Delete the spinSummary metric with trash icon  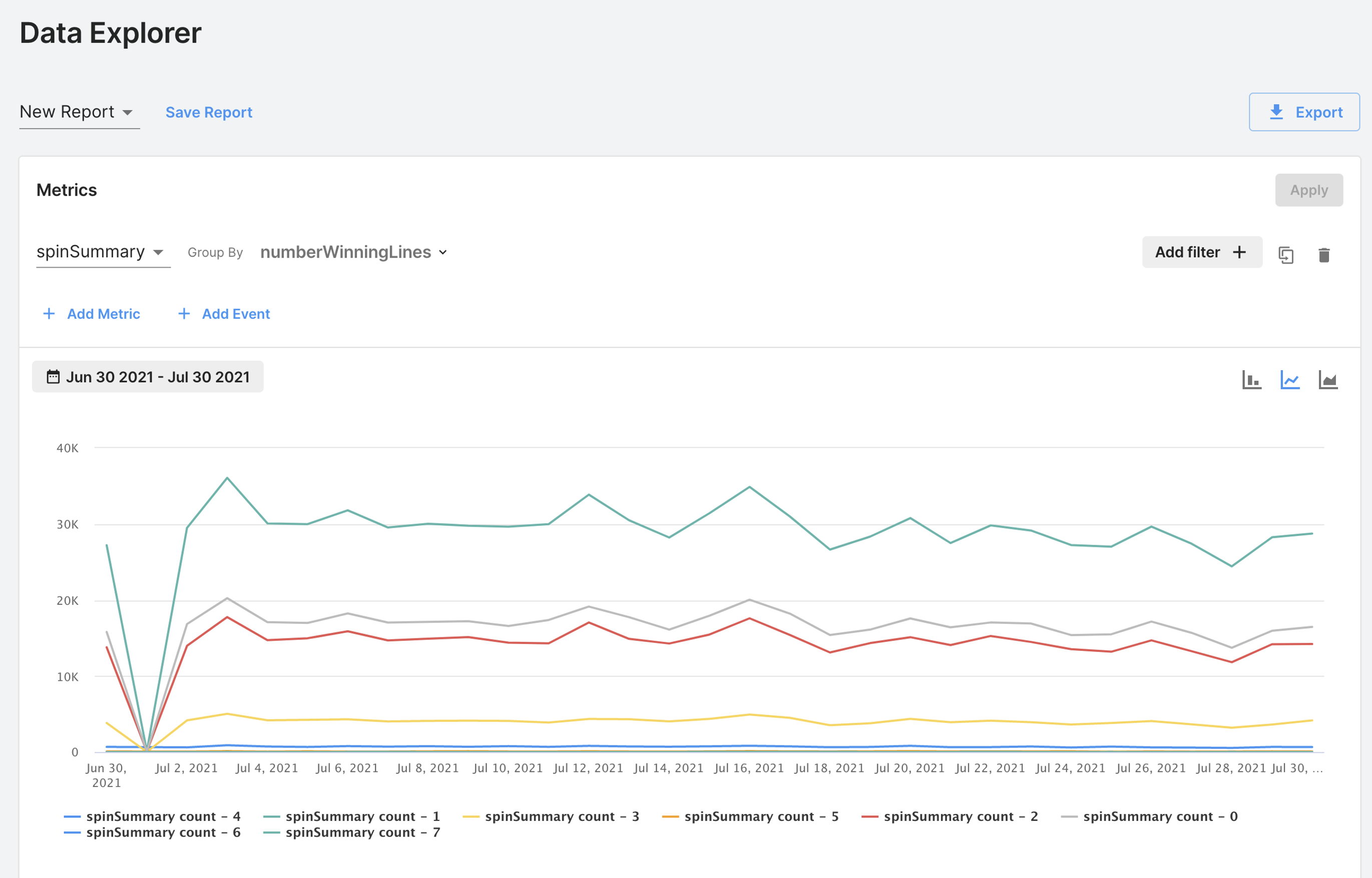(x=1323, y=255)
